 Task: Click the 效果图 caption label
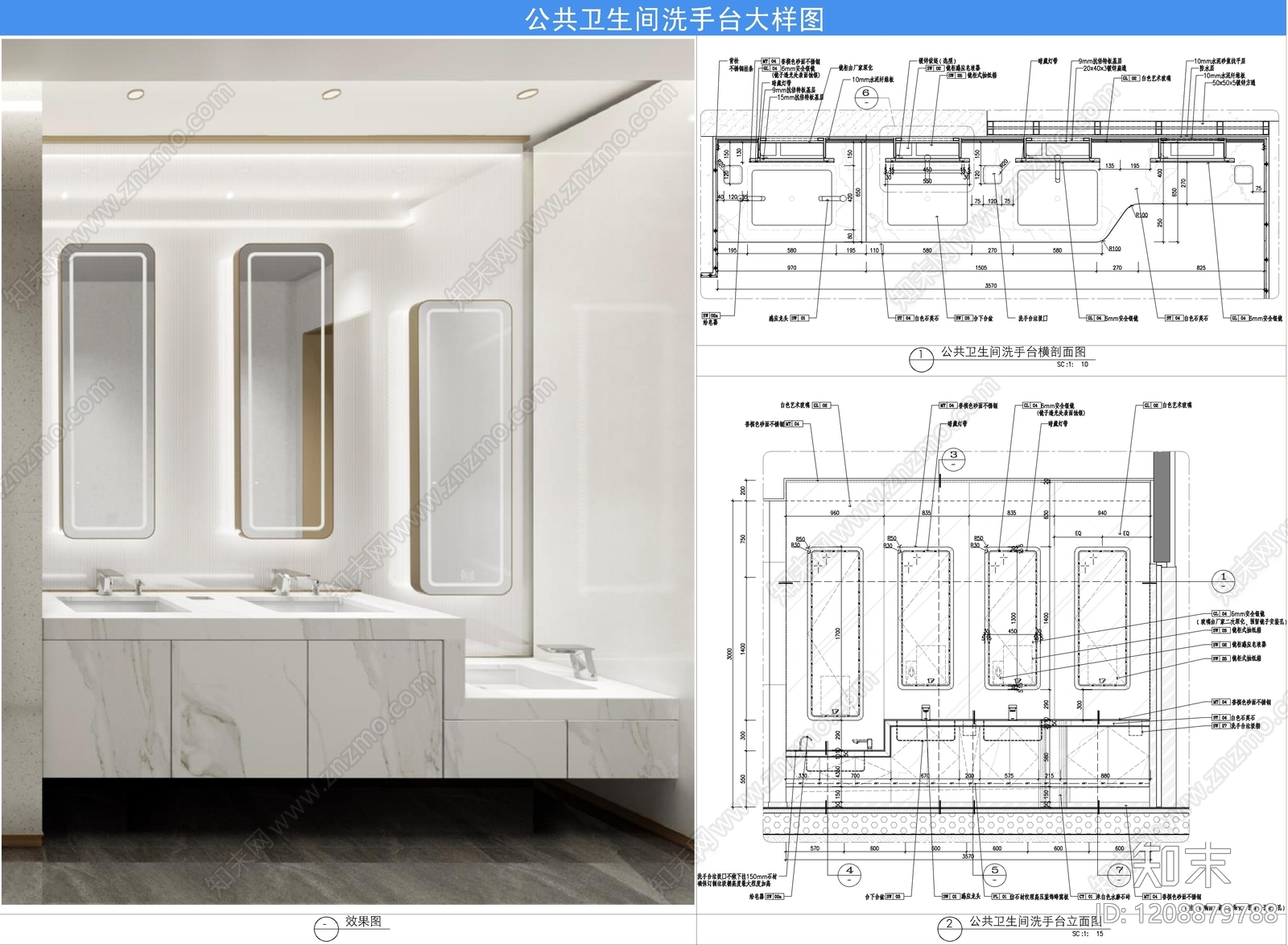(363, 921)
